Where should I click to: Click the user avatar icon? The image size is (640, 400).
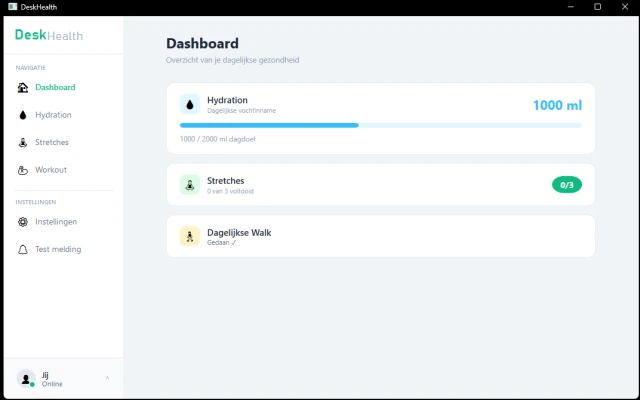[x=26, y=379]
